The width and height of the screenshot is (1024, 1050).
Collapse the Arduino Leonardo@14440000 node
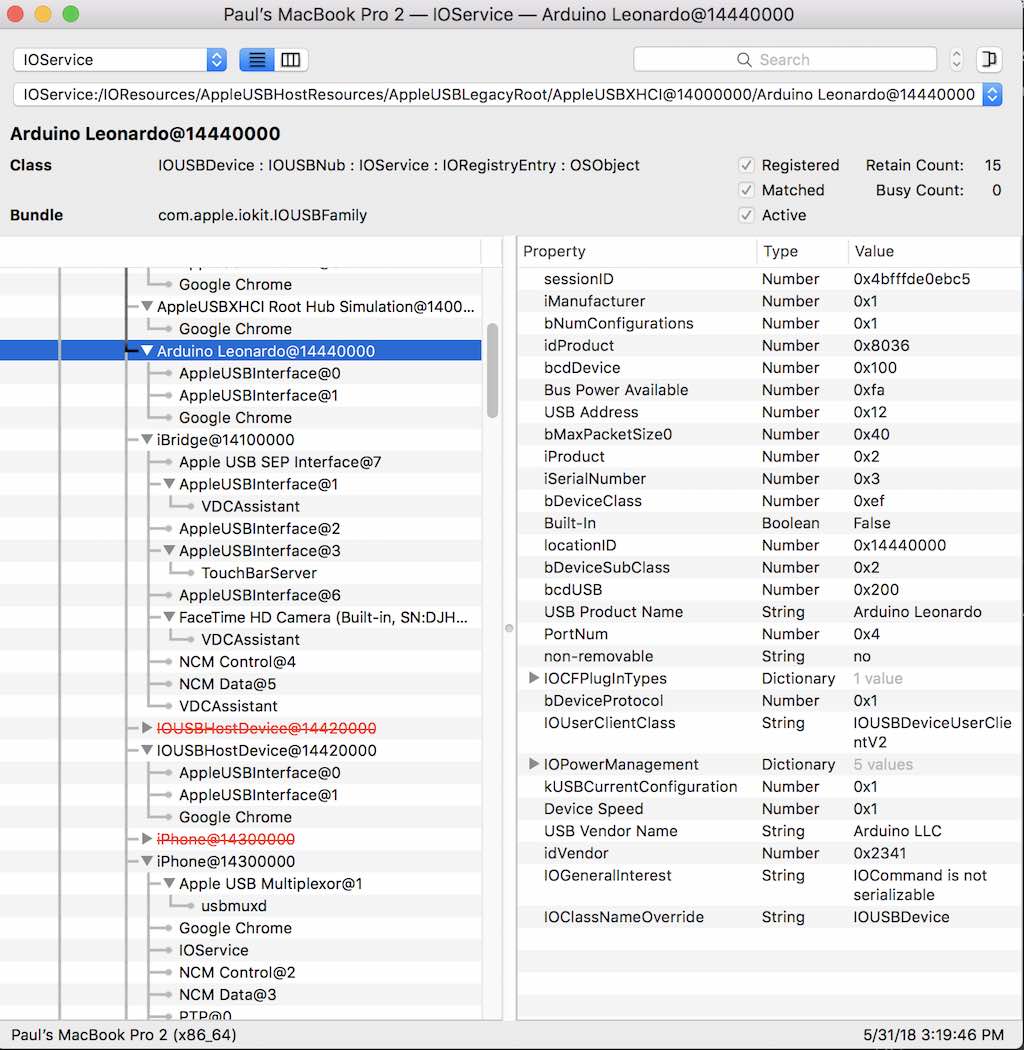(147, 351)
